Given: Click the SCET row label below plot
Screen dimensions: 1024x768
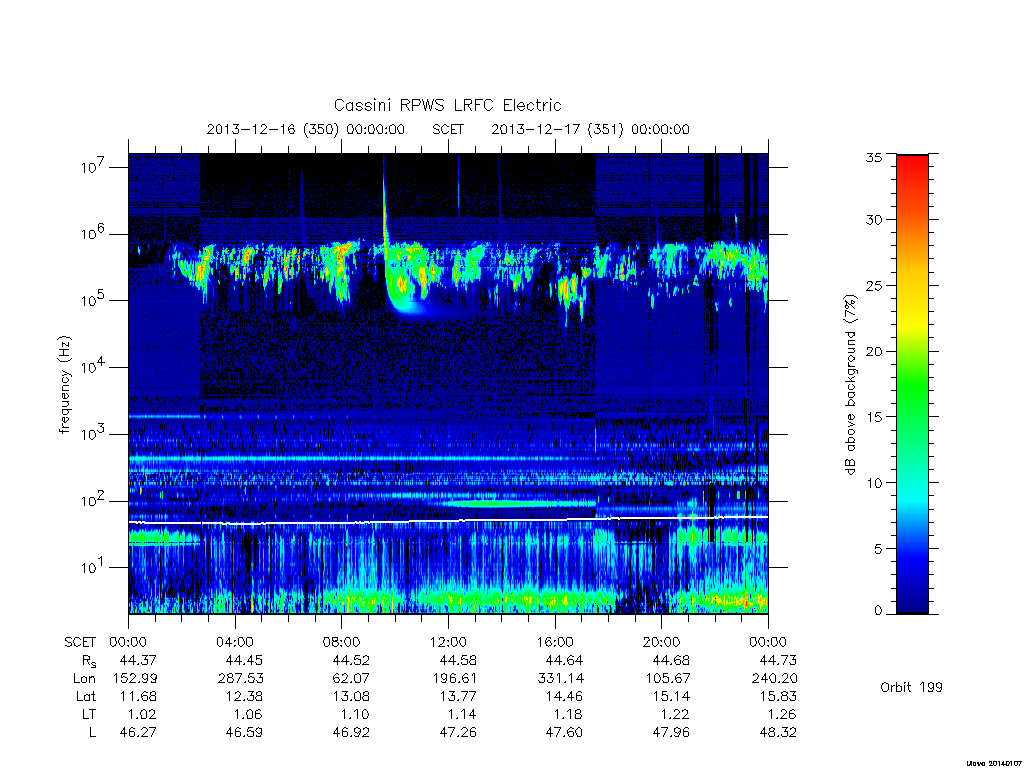Looking at the screenshot, I should [x=80, y=642].
